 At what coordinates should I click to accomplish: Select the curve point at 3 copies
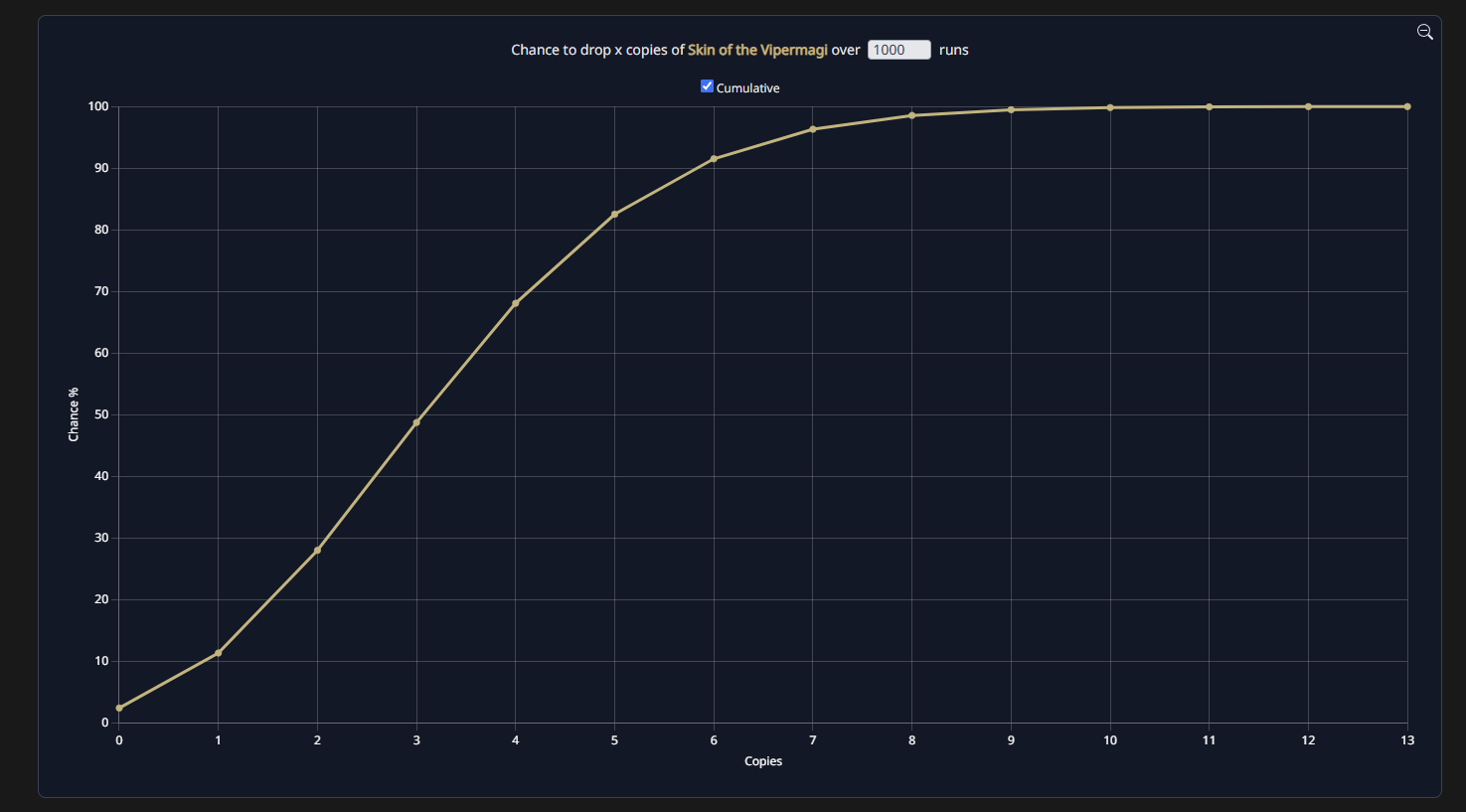point(416,422)
